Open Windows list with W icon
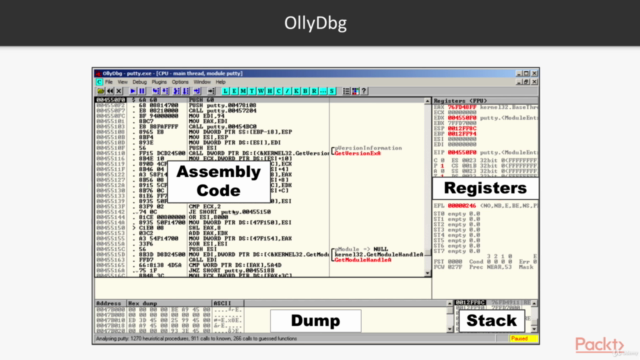 pos(261,91)
